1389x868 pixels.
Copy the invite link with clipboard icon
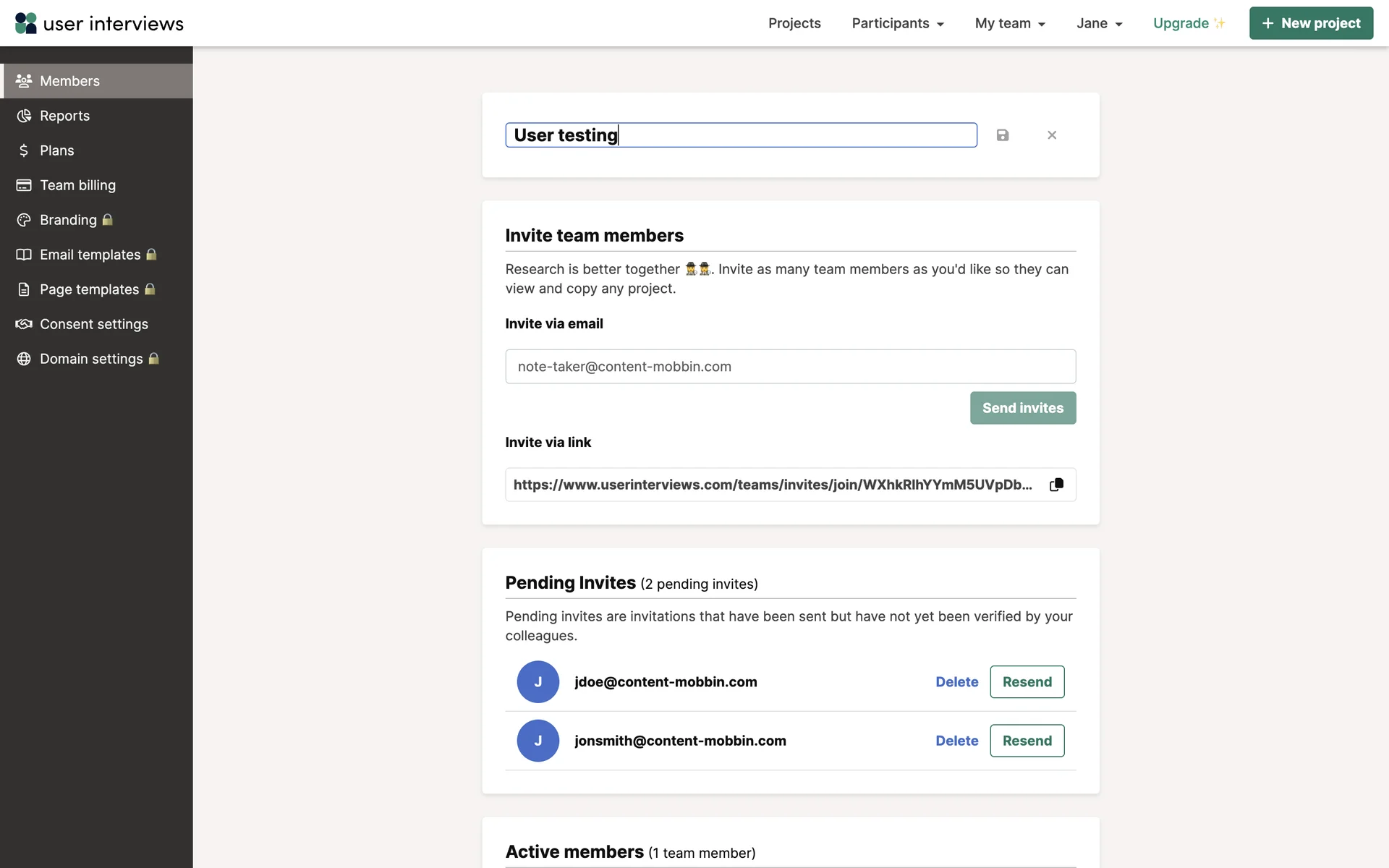(1056, 485)
